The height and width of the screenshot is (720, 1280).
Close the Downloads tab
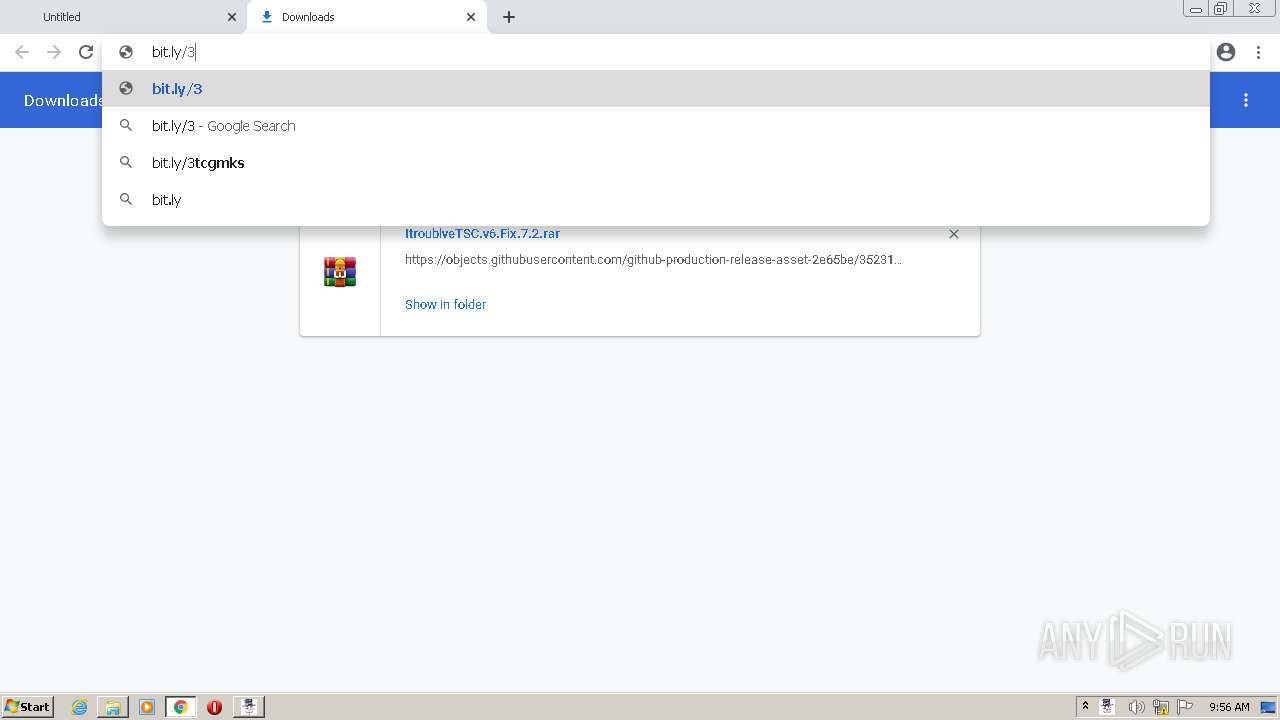coord(471,17)
